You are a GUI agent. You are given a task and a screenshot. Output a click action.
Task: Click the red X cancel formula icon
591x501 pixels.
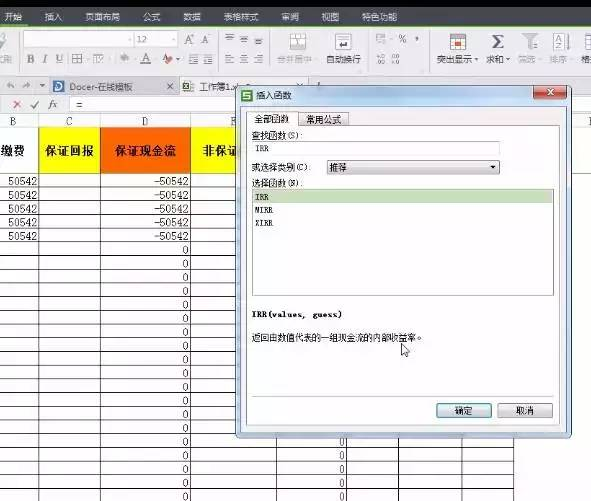pyautogui.click(x=17, y=104)
